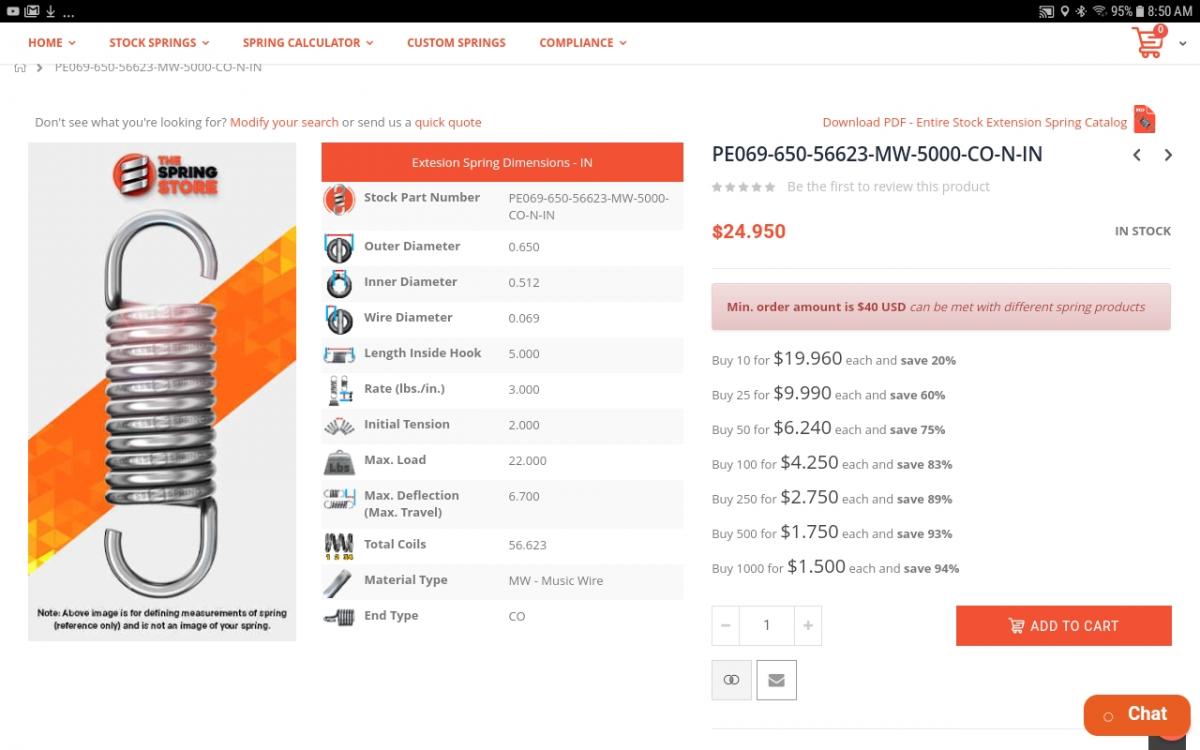Click the Stock Part Number spring icon

click(x=339, y=199)
